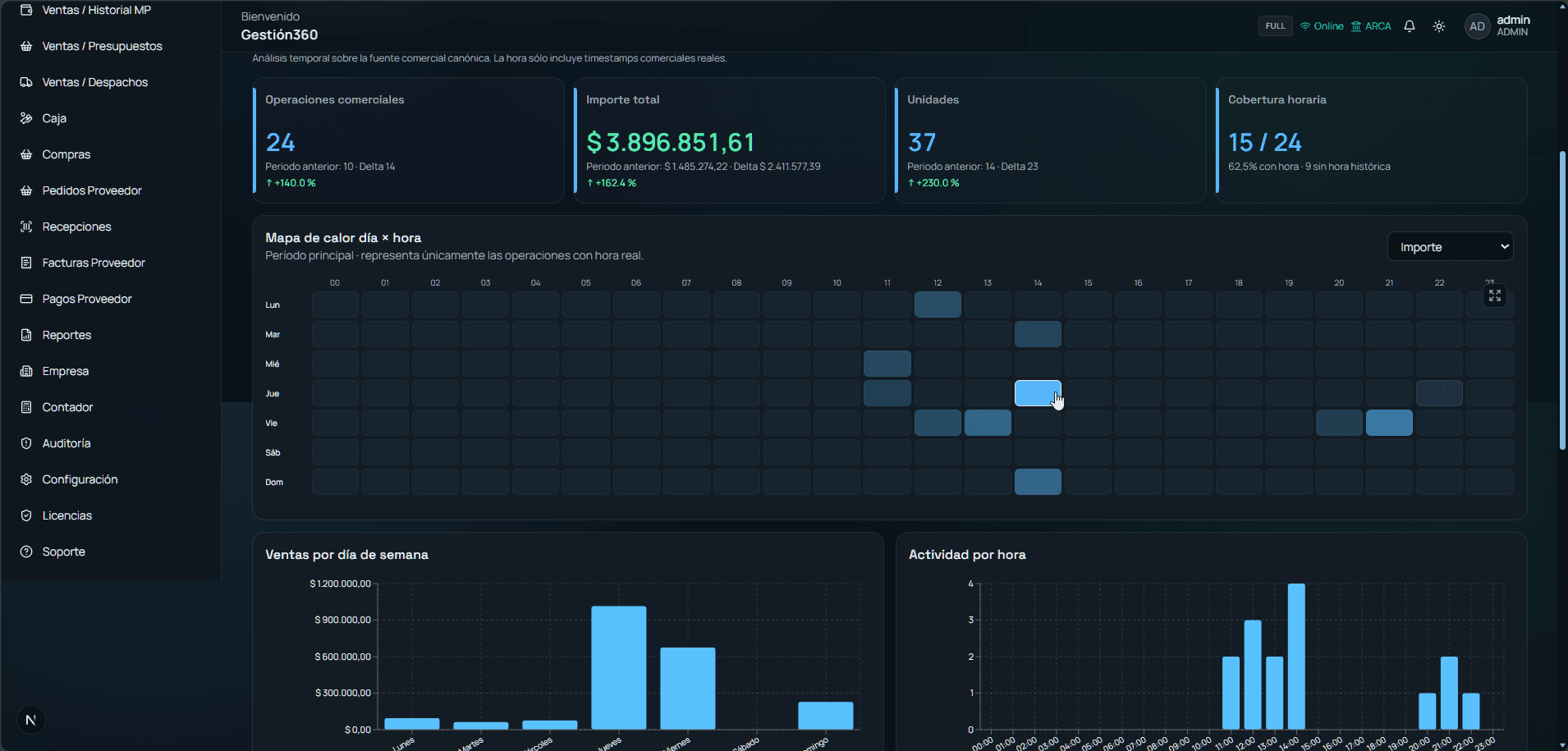Image resolution: width=1568 pixels, height=751 pixels.
Task: Click the Ventas / Despachos truck icon
Action: point(26,82)
